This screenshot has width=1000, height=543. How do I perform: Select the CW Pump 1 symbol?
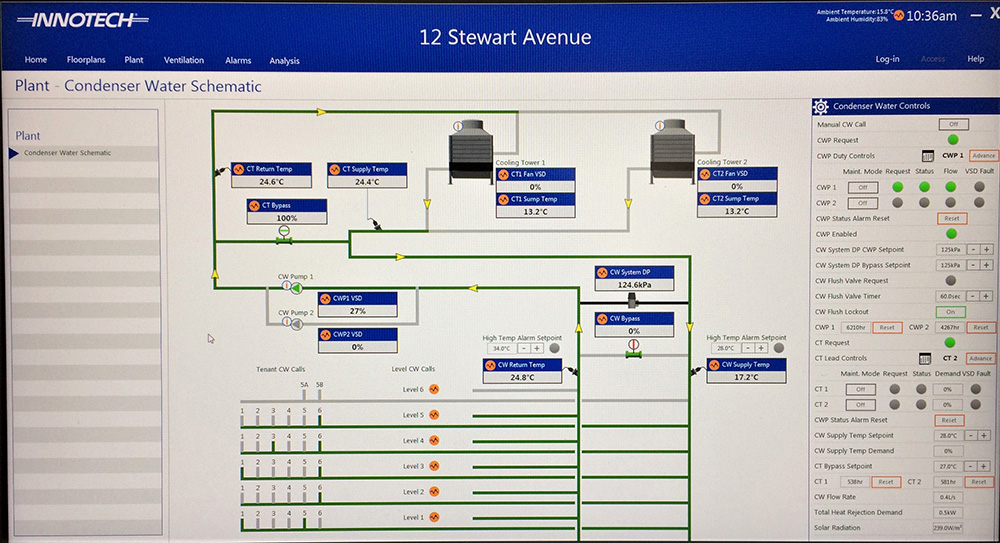click(296, 288)
